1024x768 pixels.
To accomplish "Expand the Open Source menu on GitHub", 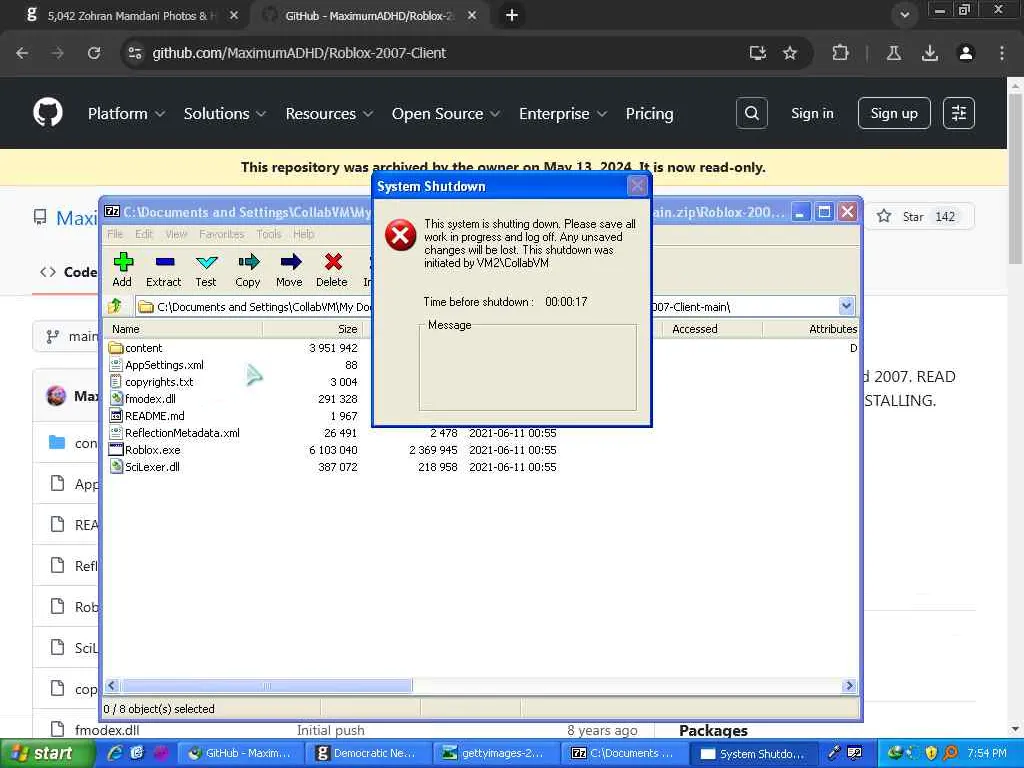I will (x=446, y=114).
